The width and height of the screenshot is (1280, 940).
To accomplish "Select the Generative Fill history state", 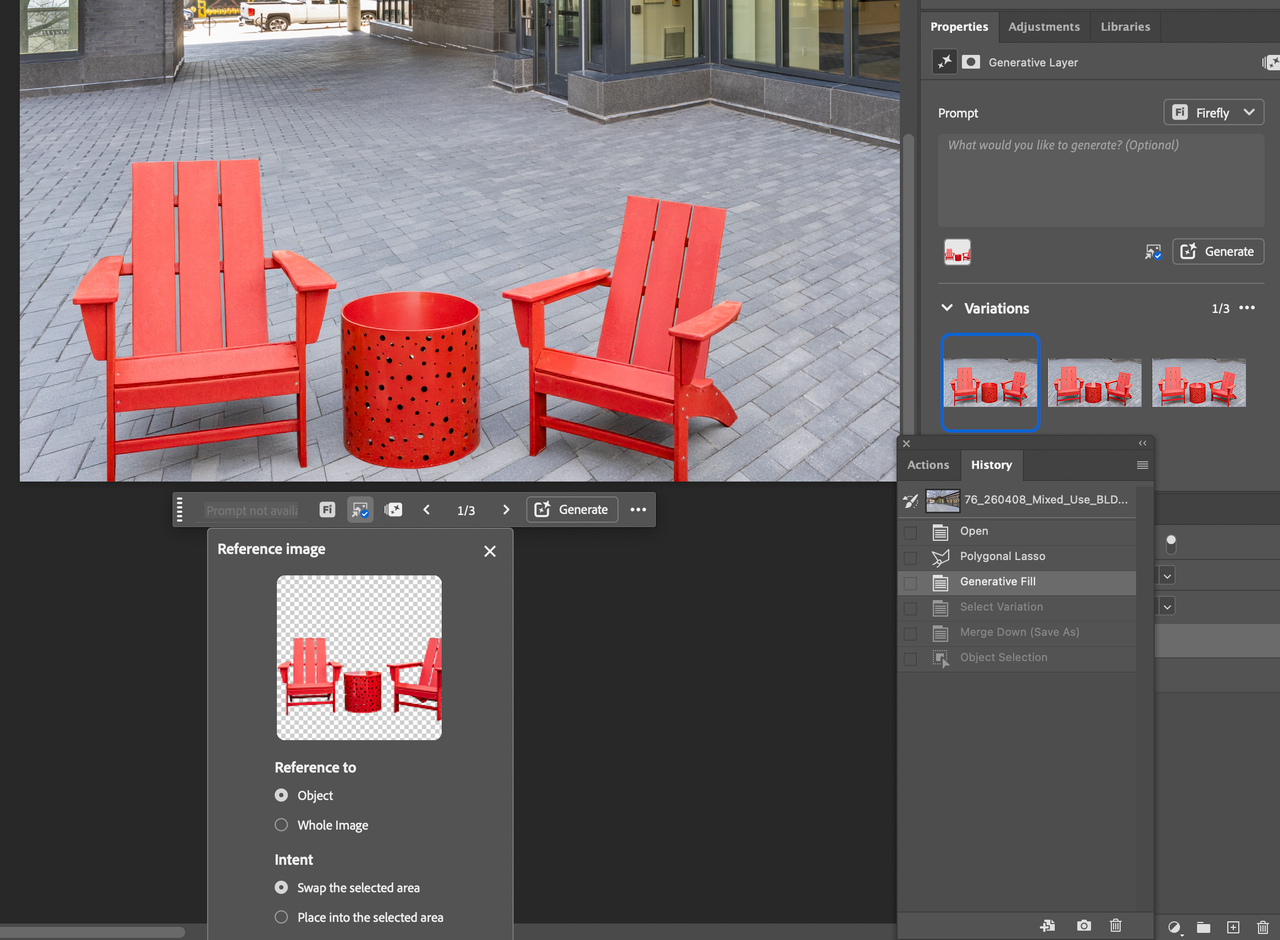I will tap(1017, 582).
